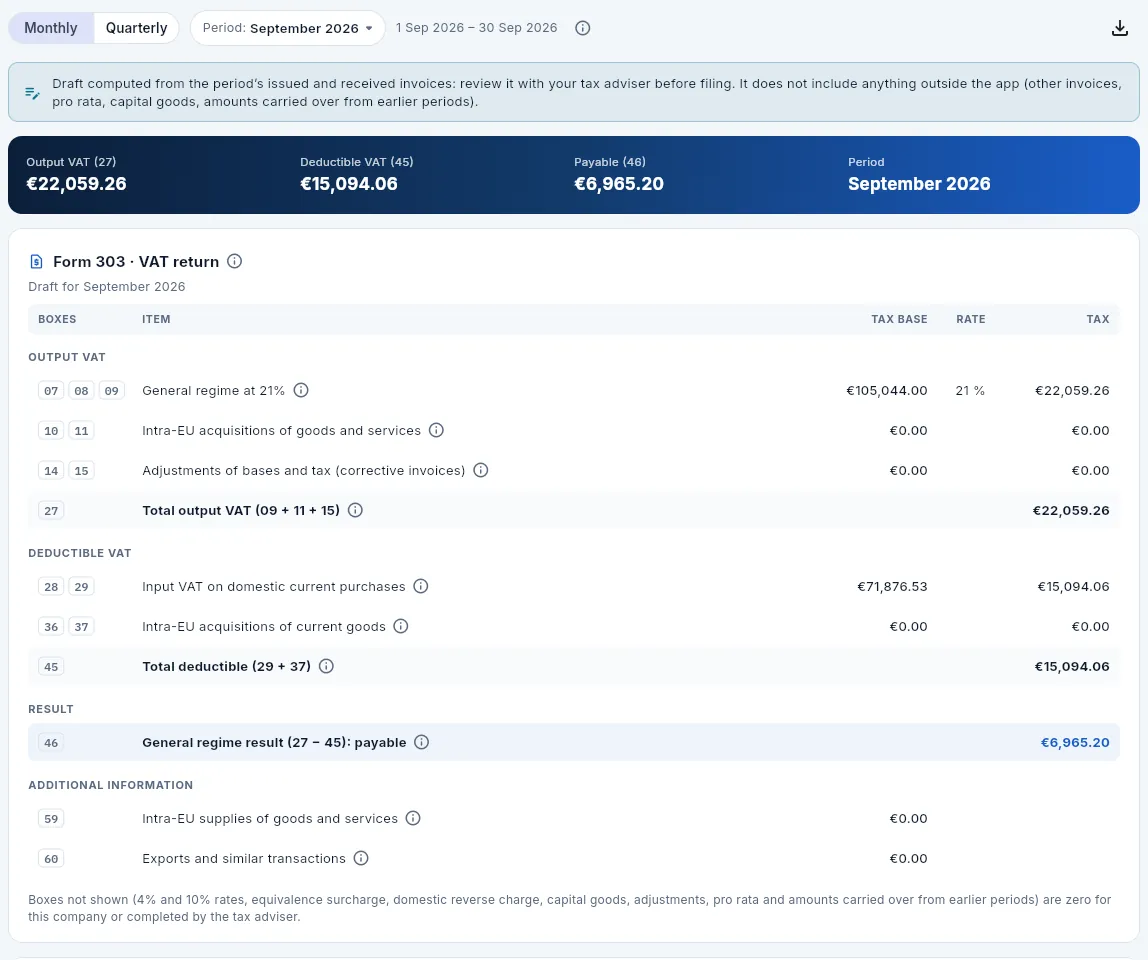Click the 'September 2026' period heading in banner
This screenshot has height=960, width=1148.
click(x=919, y=184)
